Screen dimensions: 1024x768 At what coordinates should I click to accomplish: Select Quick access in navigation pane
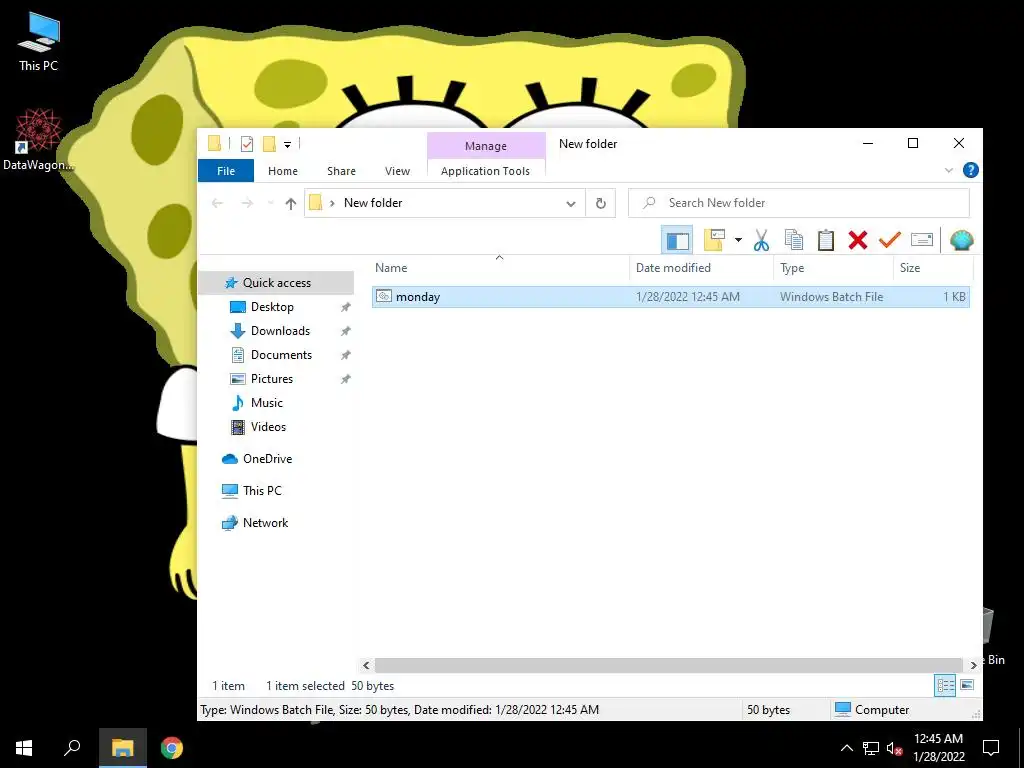[276, 283]
